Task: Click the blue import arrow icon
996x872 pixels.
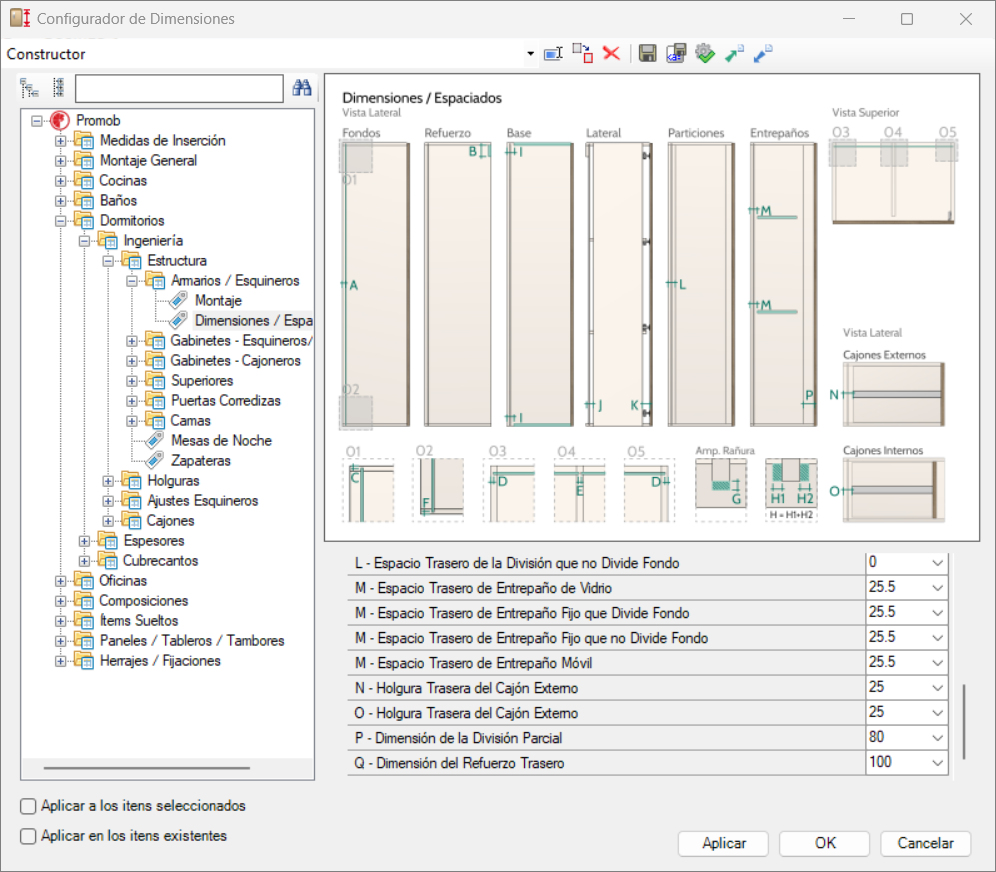Action: [763, 53]
